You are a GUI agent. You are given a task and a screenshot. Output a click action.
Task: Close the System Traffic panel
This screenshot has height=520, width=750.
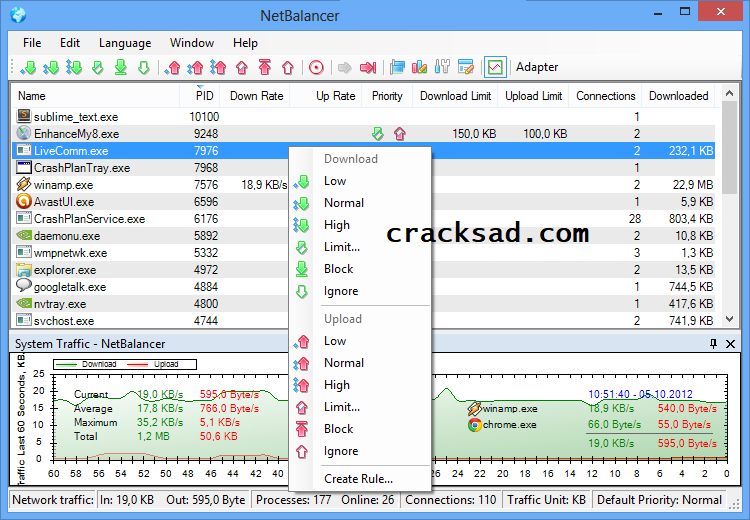[x=730, y=343]
